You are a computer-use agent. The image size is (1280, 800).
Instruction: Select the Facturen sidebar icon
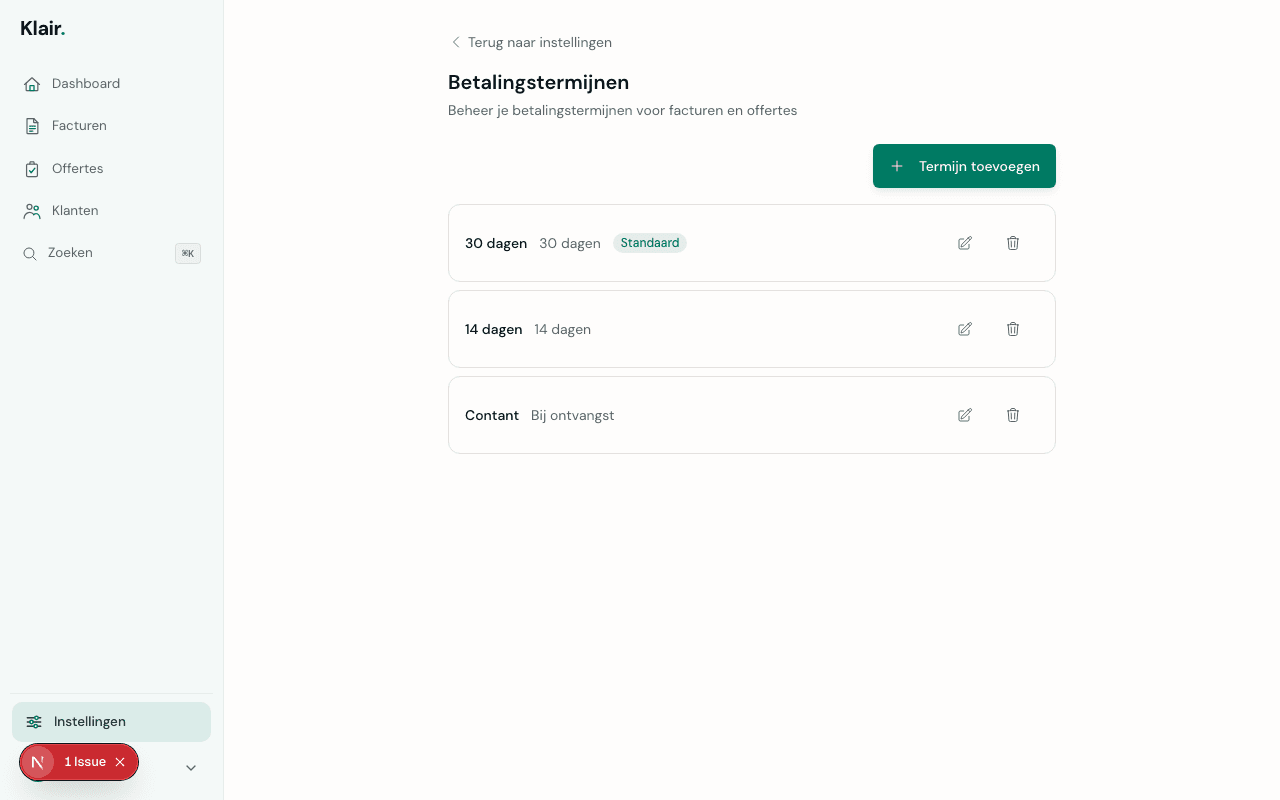point(31,125)
